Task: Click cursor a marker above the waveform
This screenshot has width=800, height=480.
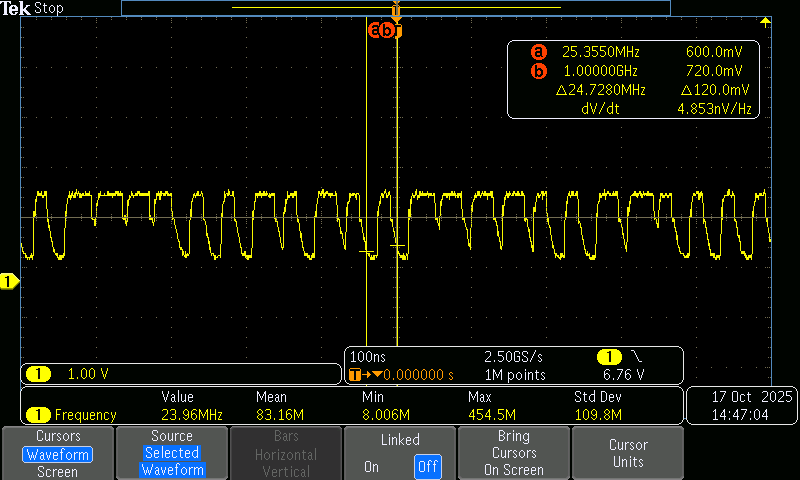Action: point(377,30)
